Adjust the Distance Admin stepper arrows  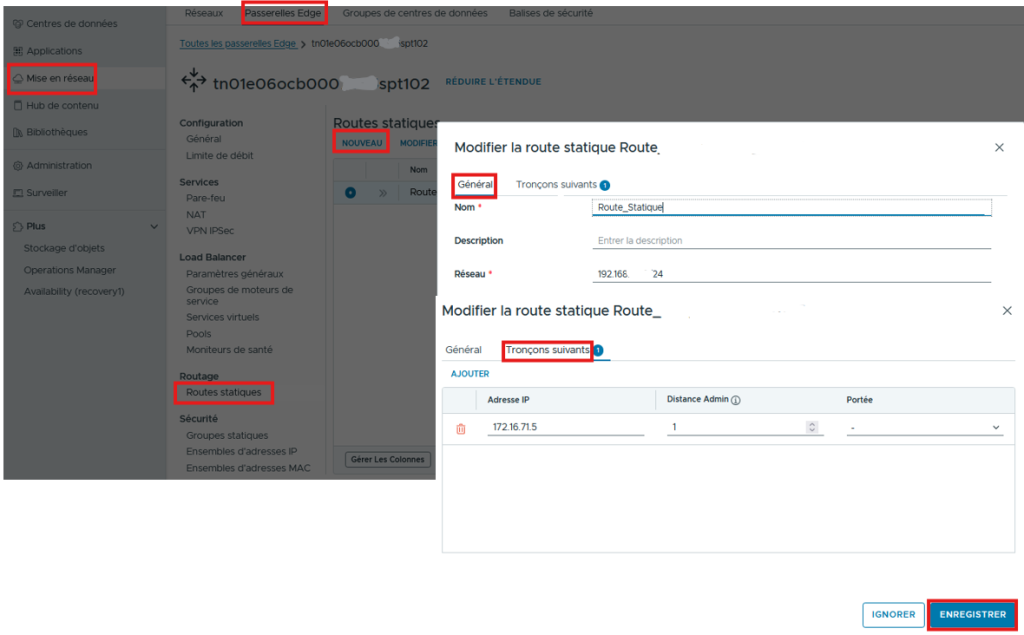813,428
